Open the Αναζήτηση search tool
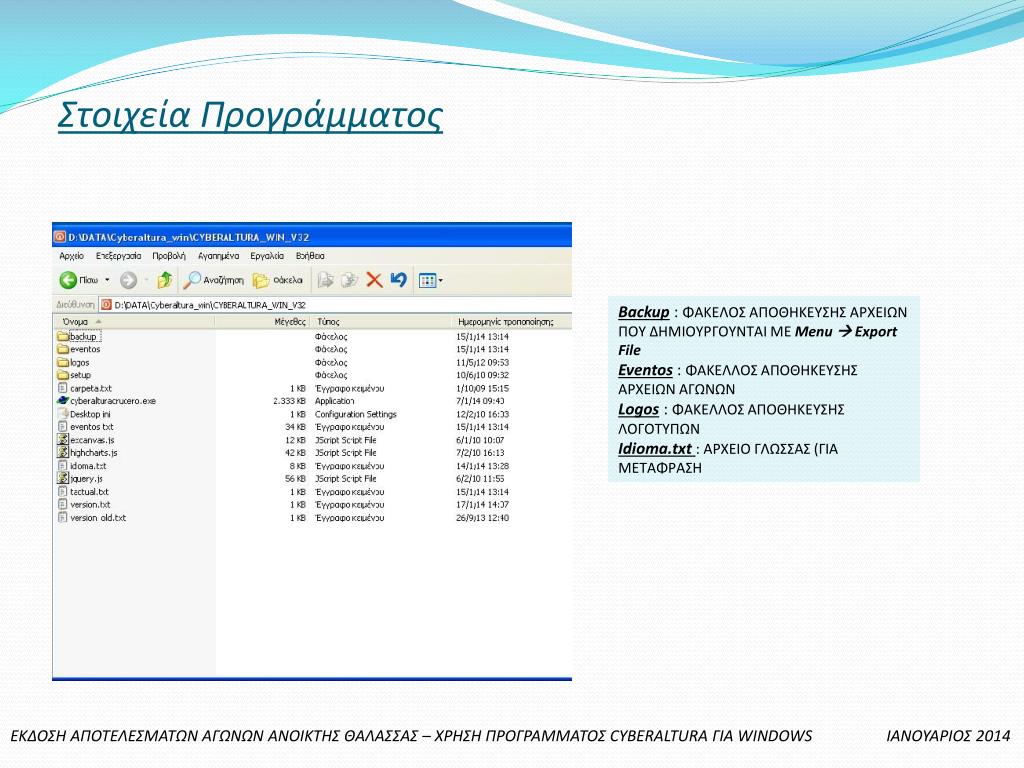 [x=214, y=280]
